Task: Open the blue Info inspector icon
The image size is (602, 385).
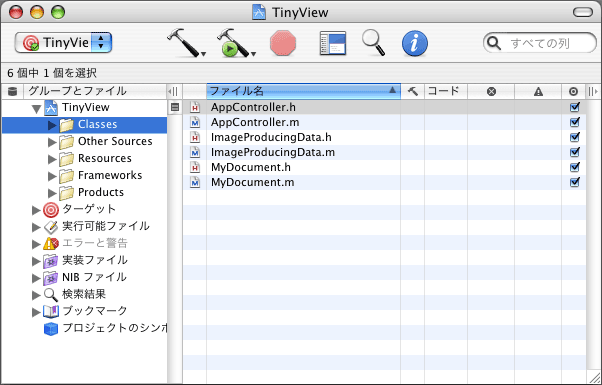Action: (415, 43)
